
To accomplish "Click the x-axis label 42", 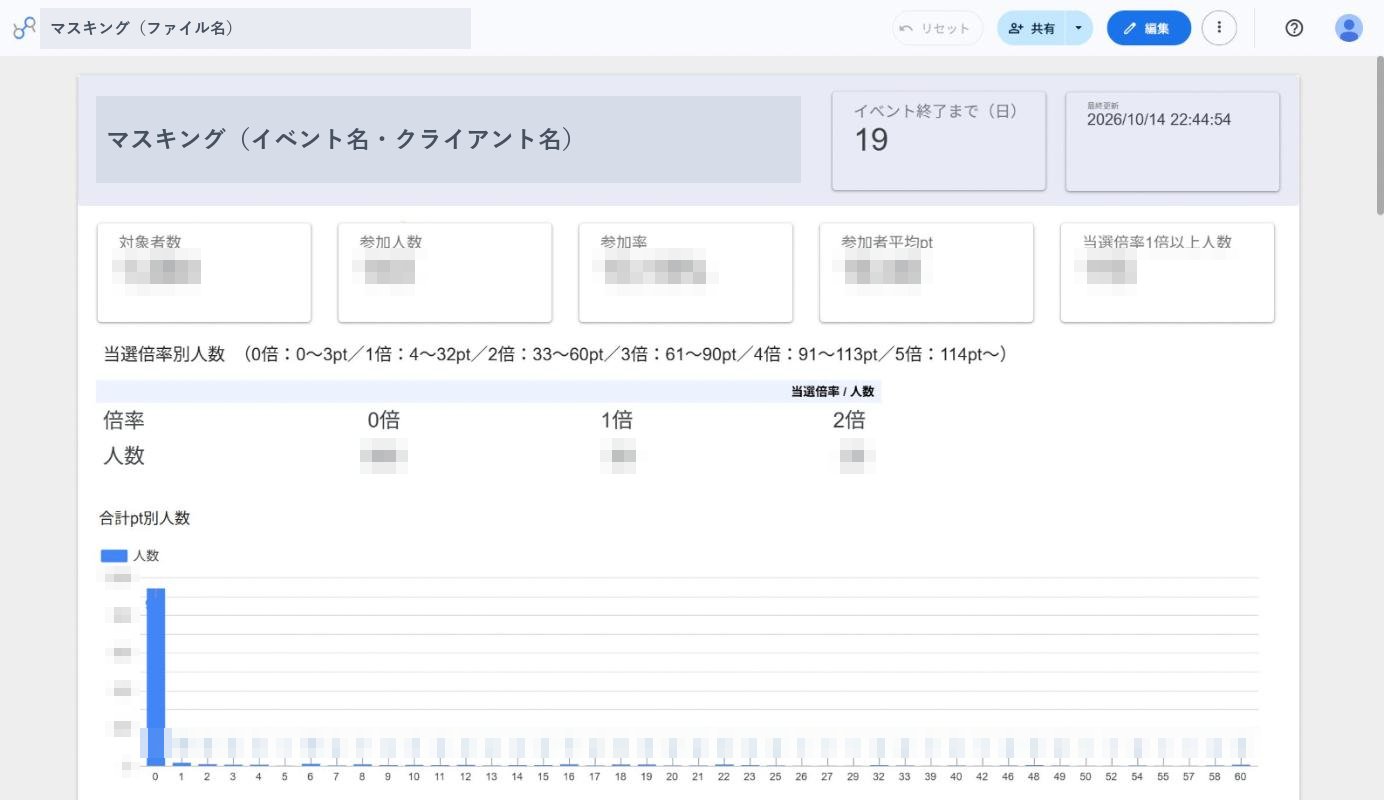I will [982, 776].
